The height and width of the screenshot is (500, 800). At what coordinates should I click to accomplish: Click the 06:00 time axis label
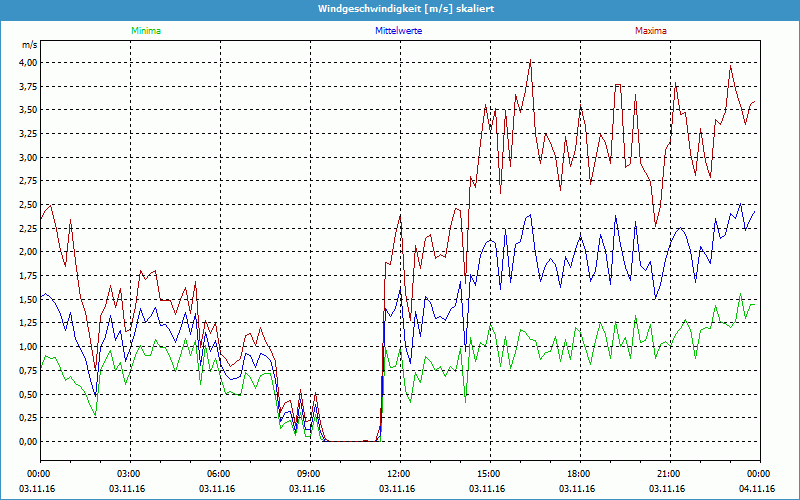[x=220, y=474]
